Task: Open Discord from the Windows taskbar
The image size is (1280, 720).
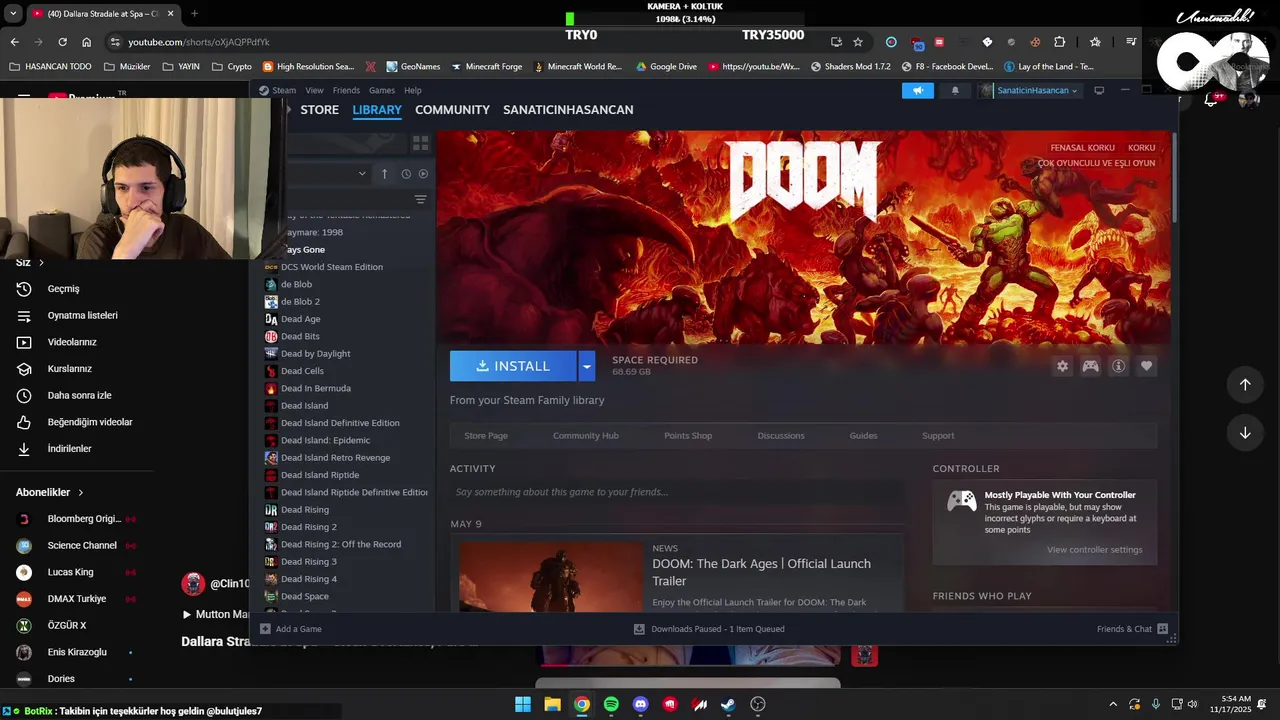Action: pyautogui.click(x=641, y=704)
